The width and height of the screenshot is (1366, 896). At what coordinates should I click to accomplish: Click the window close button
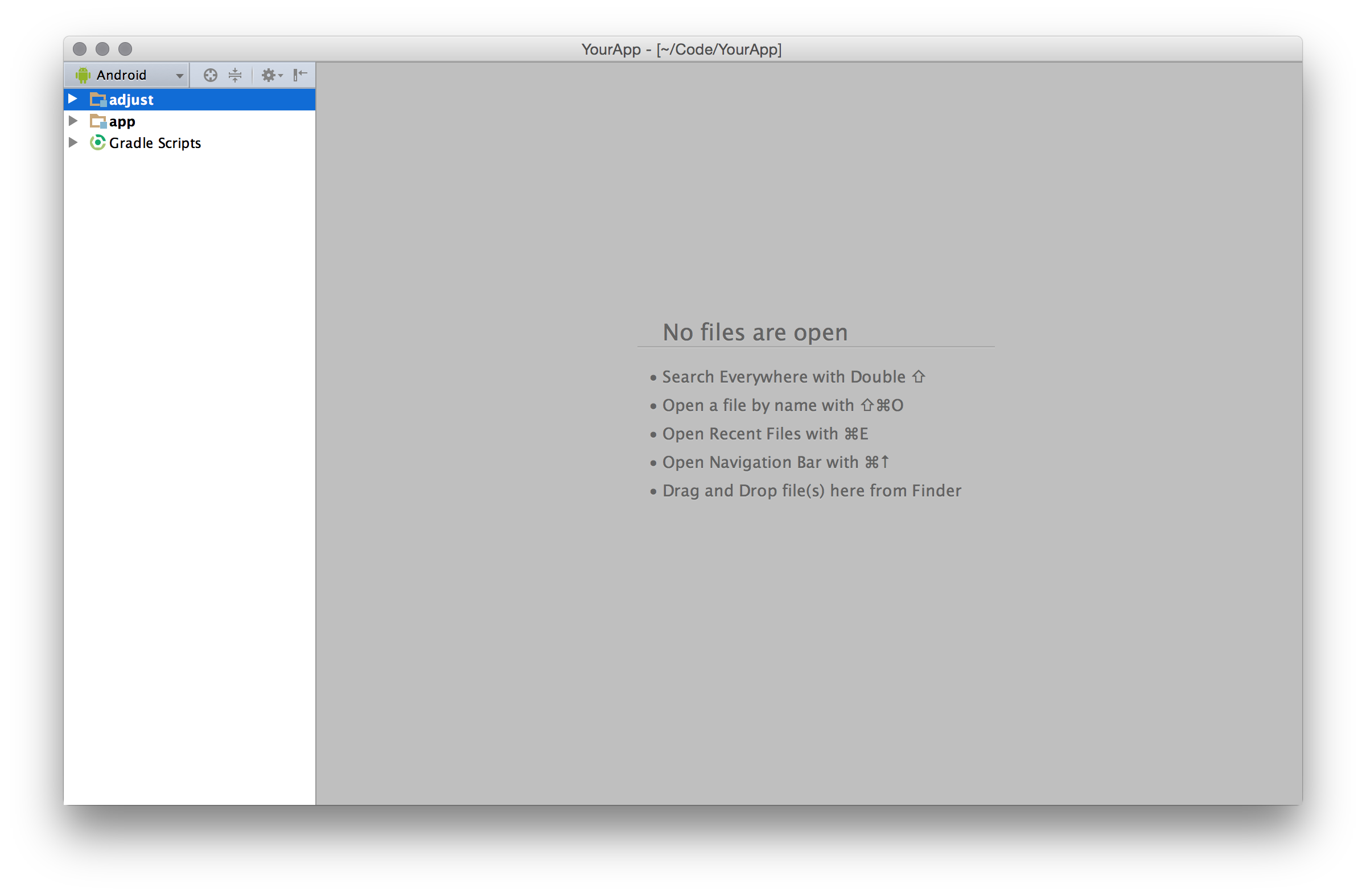(x=80, y=50)
